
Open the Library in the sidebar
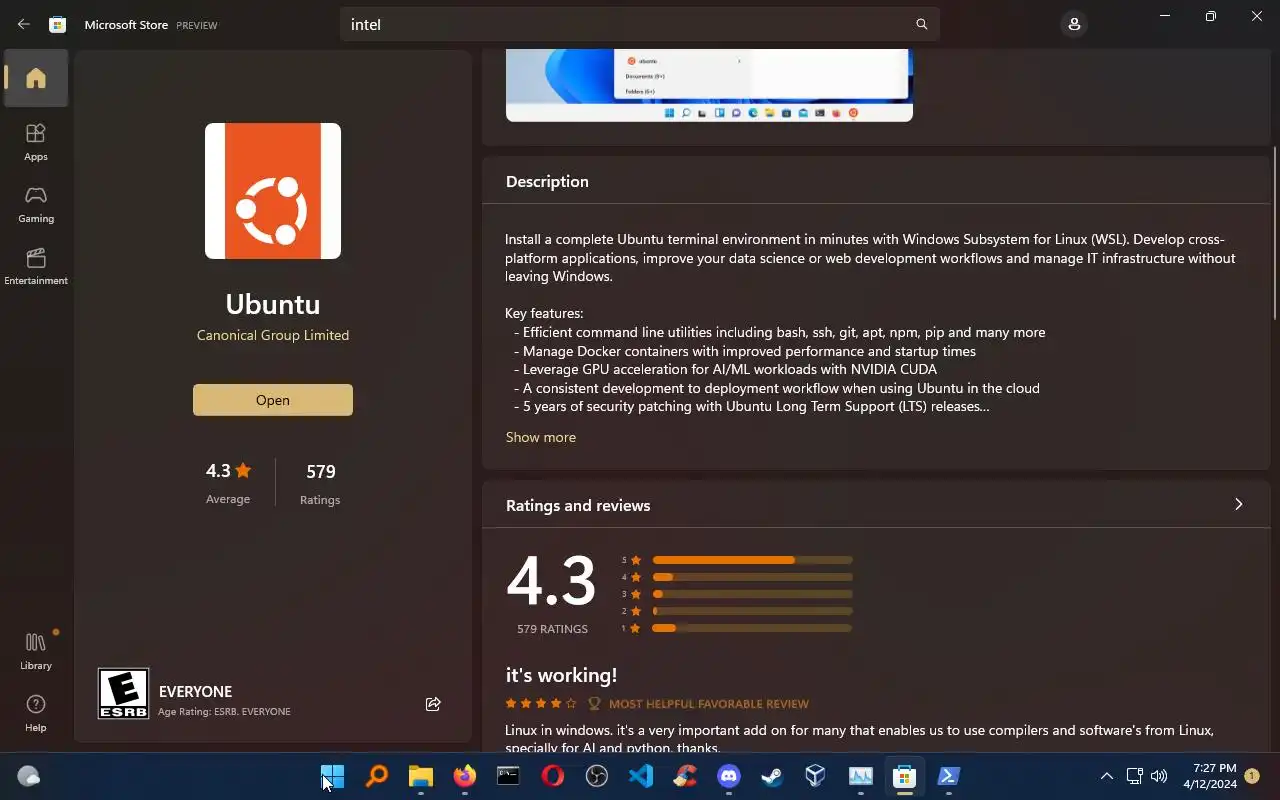(36, 651)
